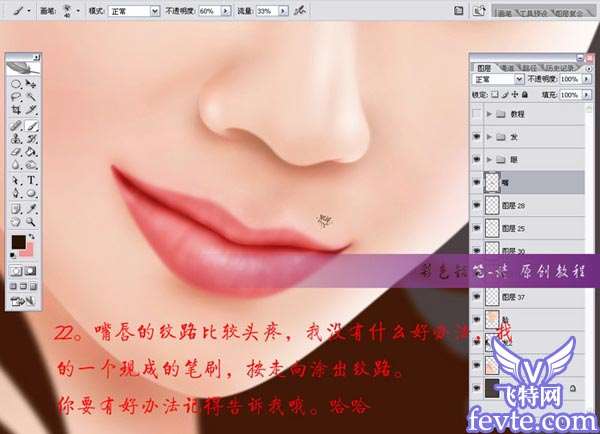Screen dimensions: 600x434
Task: Select the Crop tool
Action: 16,110
